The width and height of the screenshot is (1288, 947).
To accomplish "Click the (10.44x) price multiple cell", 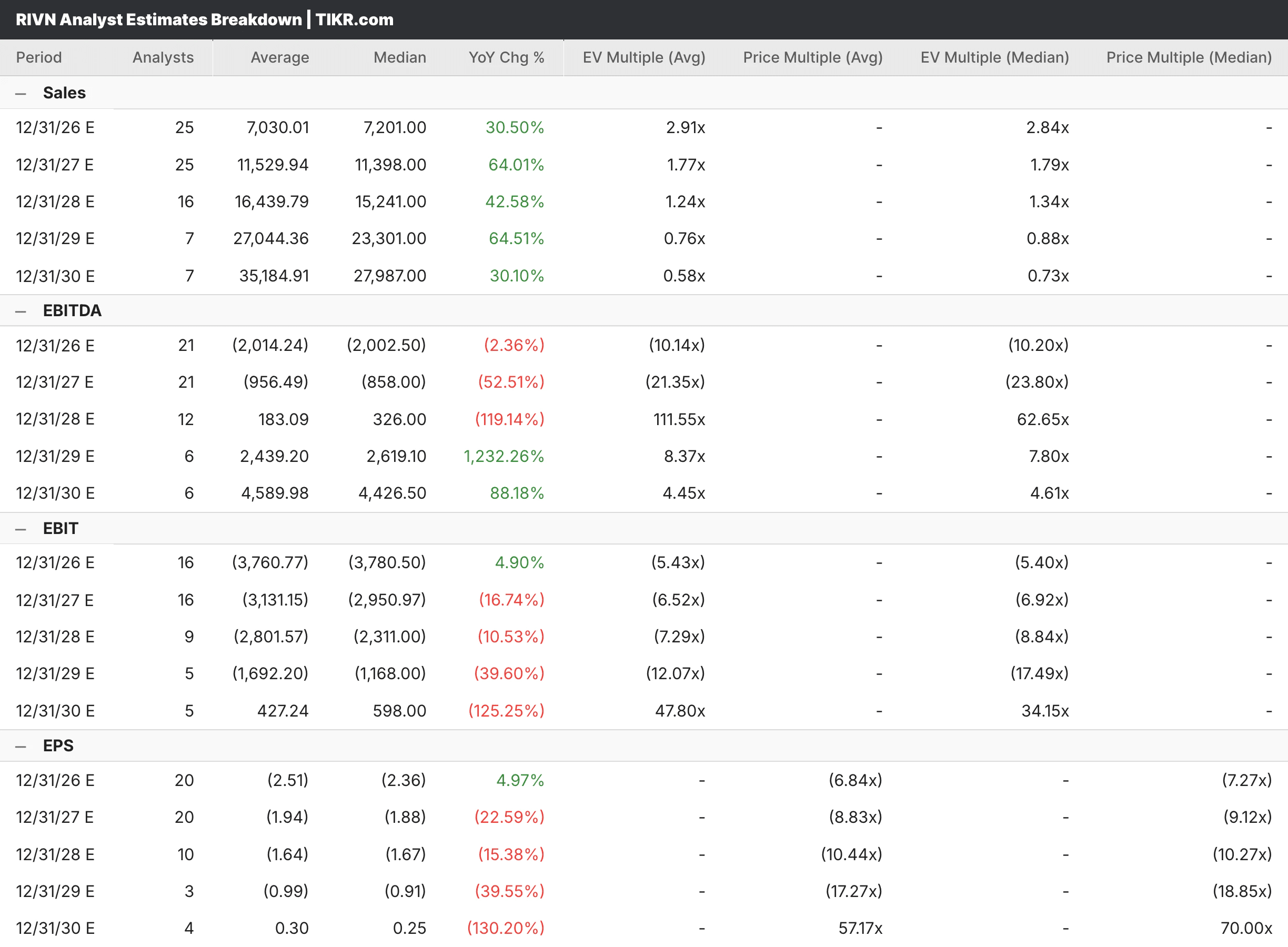I will point(852,855).
